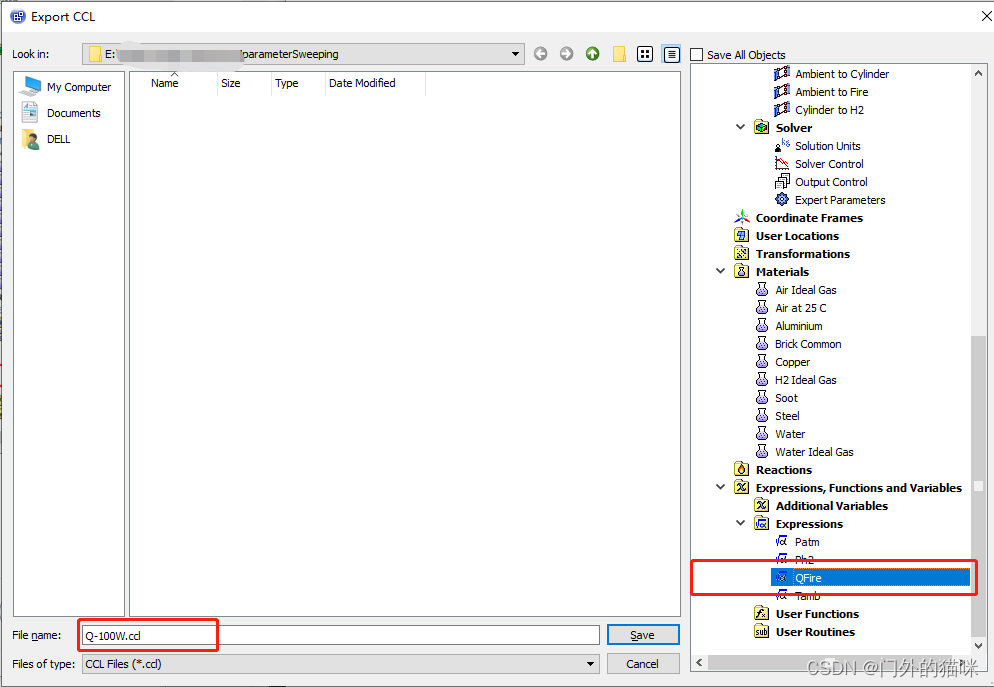This screenshot has width=994, height=687.
Task: Click the Solution Units icon
Action: [x=782, y=146]
